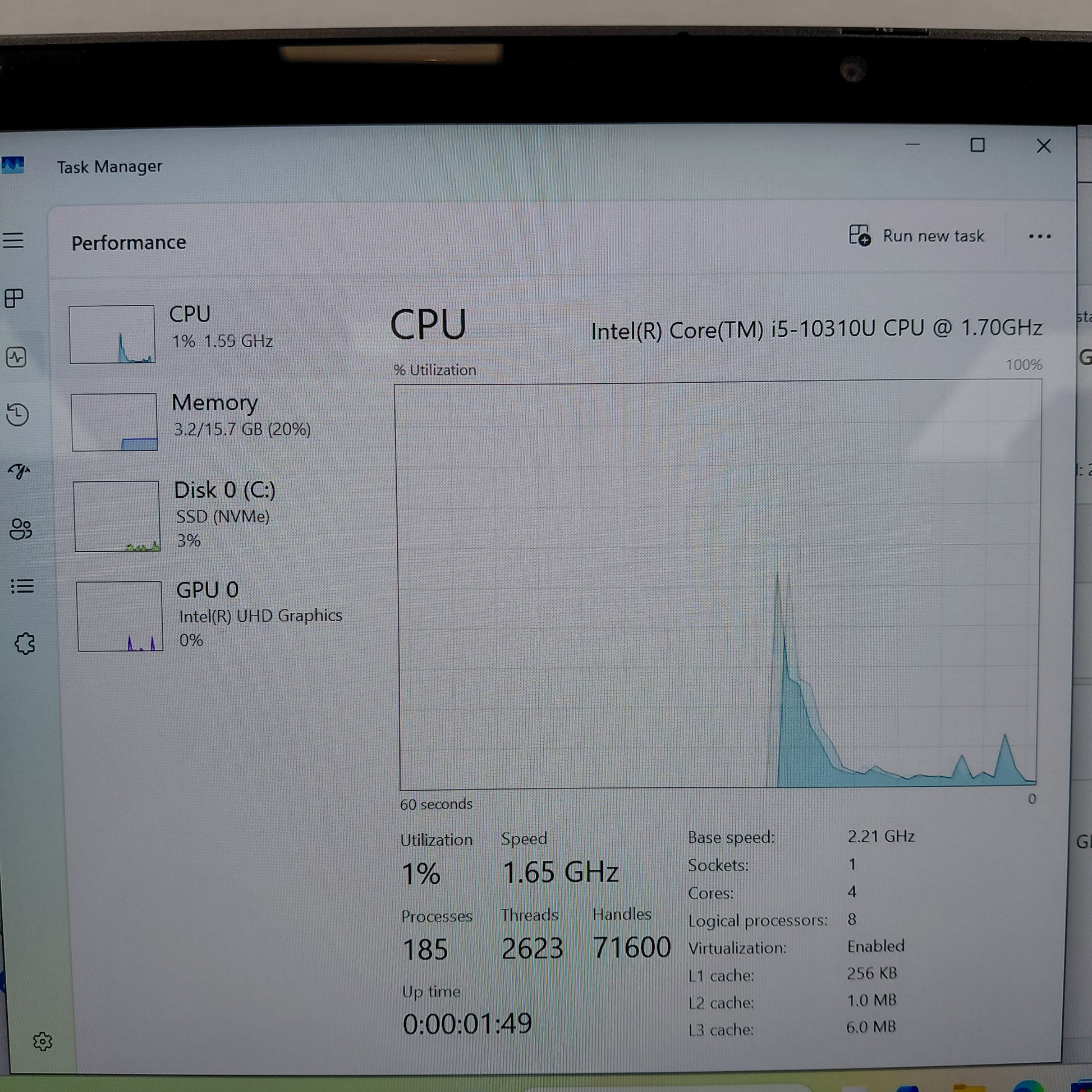Open the Details list icon

(x=22, y=586)
